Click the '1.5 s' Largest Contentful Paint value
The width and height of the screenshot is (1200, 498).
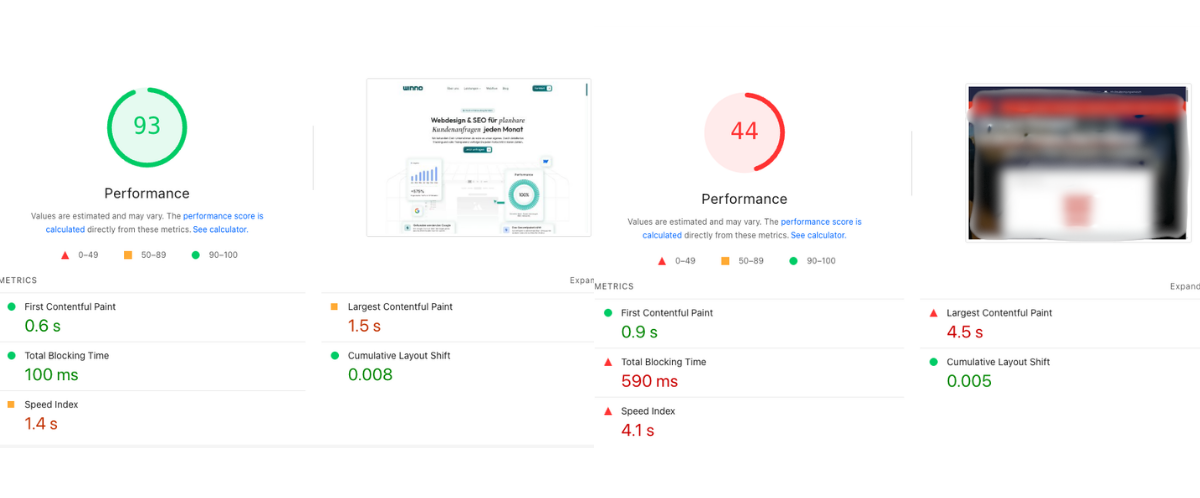[364, 326]
